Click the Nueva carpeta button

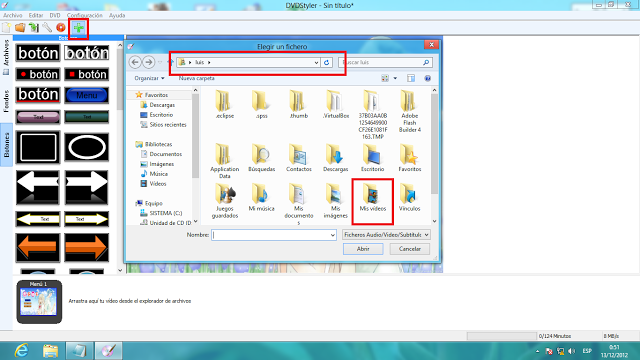click(196, 78)
